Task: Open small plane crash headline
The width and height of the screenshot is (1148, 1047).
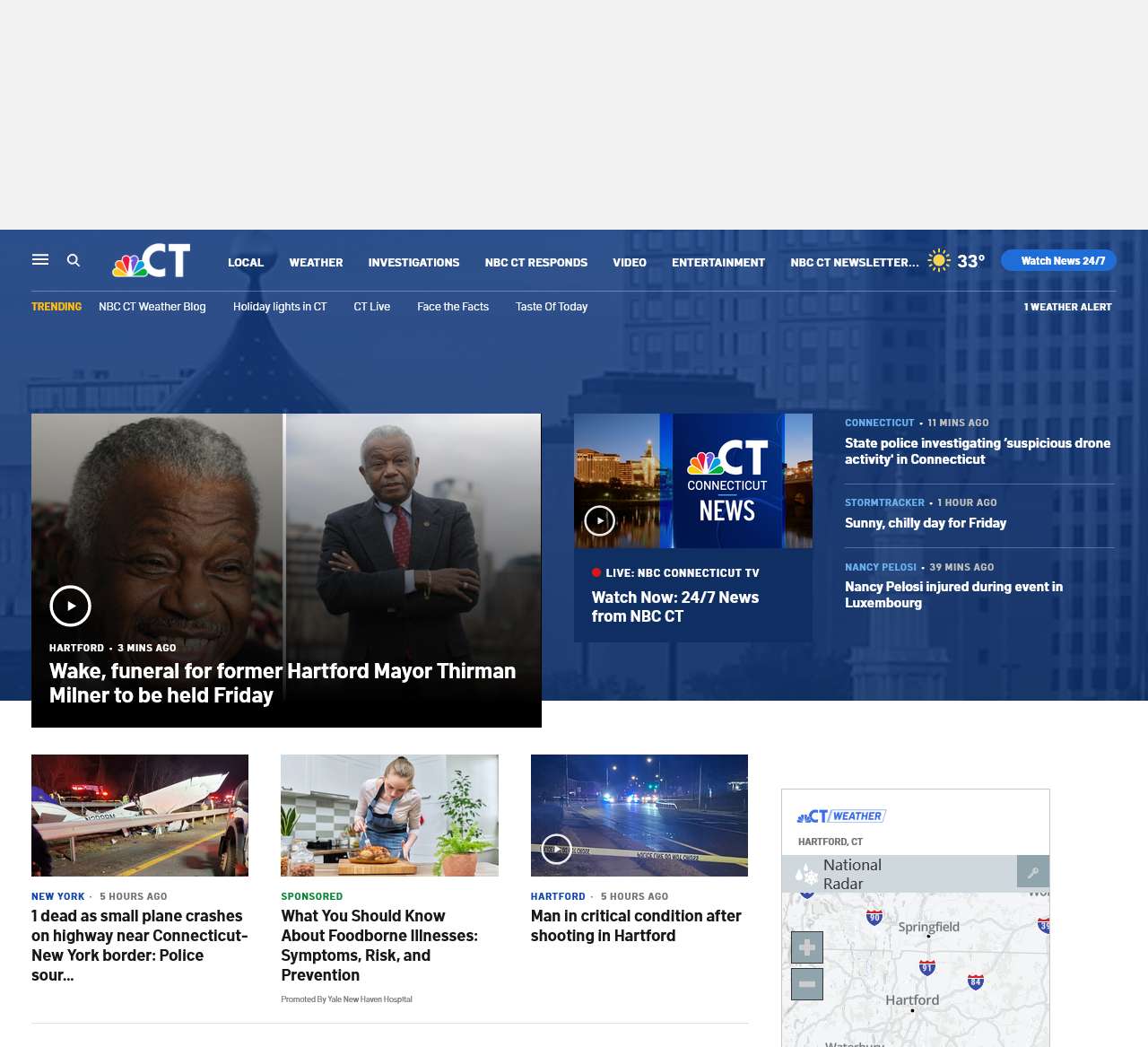Action: tap(140, 945)
